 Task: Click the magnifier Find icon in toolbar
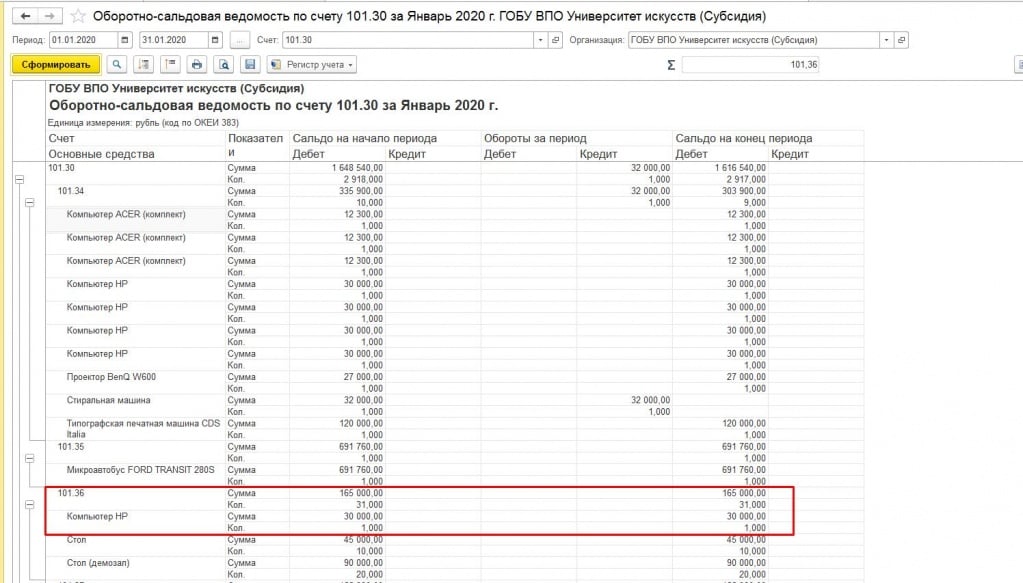tap(117, 65)
